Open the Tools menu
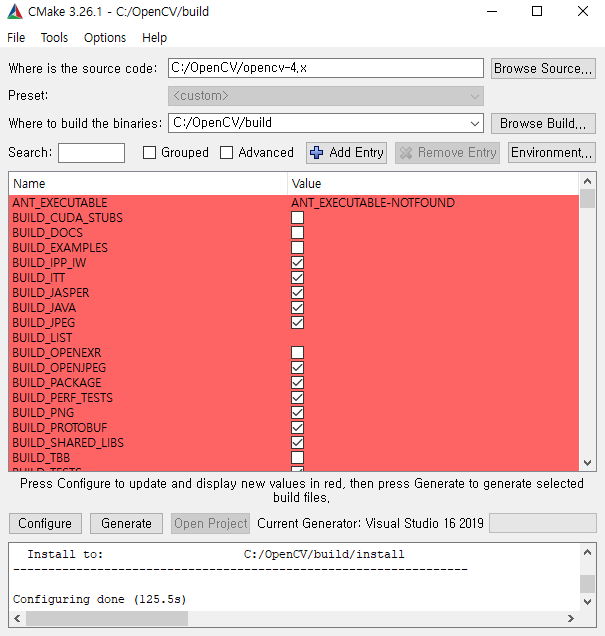Viewport: 605px width, 636px height. coord(54,38)
